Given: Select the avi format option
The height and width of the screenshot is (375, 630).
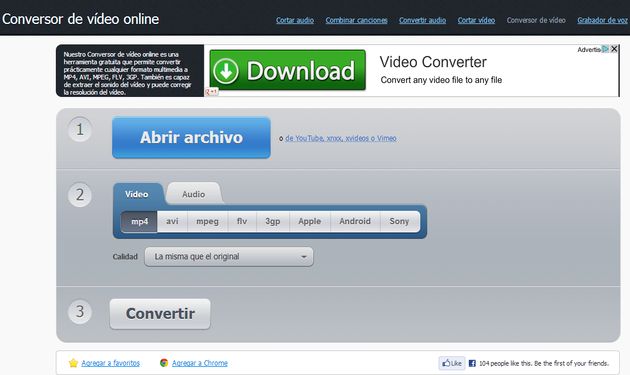Looking at the screenshot, I should [x=172, y=221].
